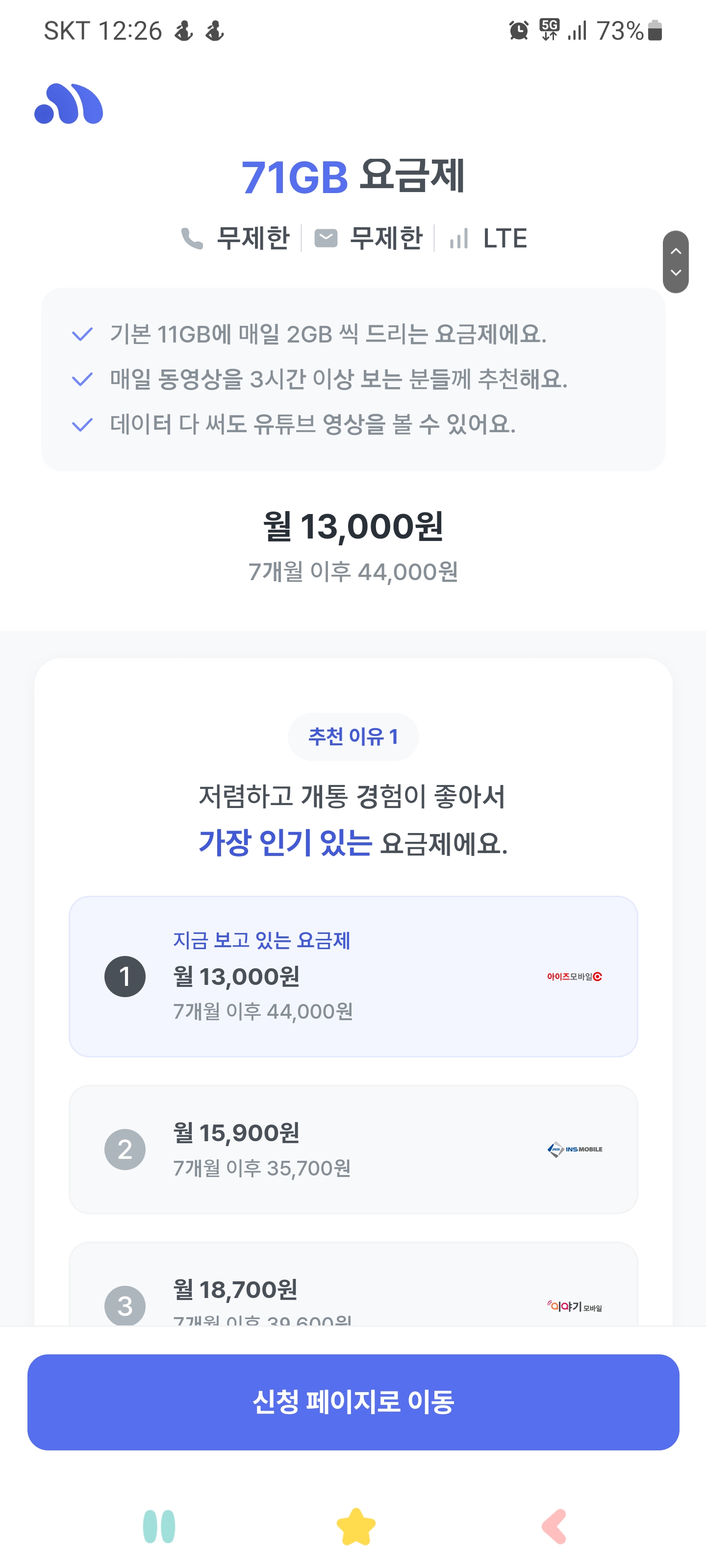Tap the 이야기모바일 carrier logo
This screenshot has height=1568, width=706.
[x=575, y=1306]
